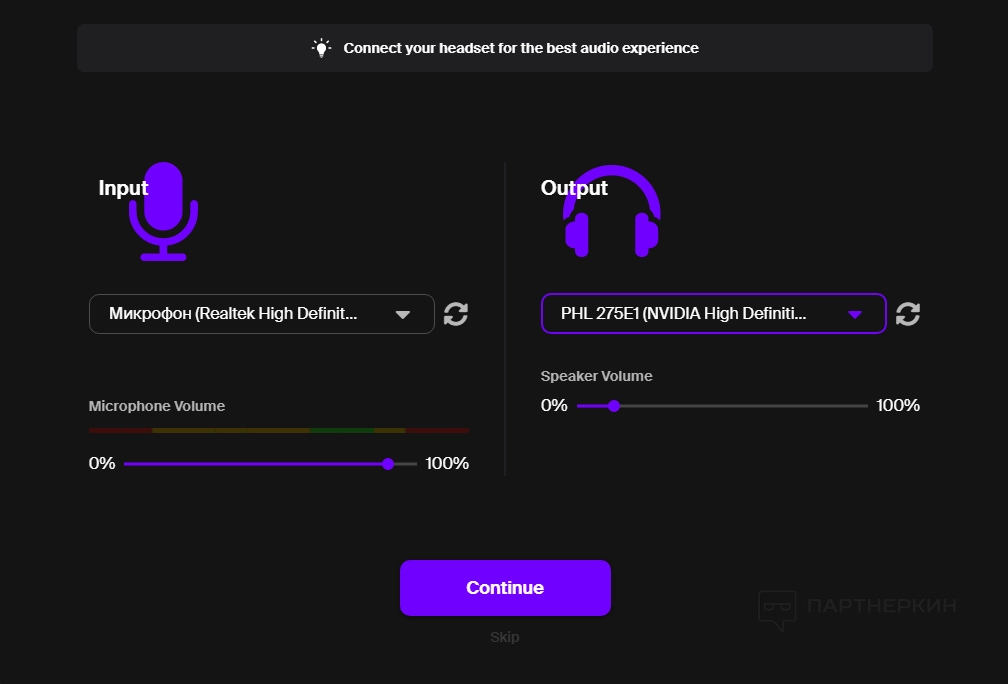
Task: Click the purple microphone Input icon
Action: [164, 213]
